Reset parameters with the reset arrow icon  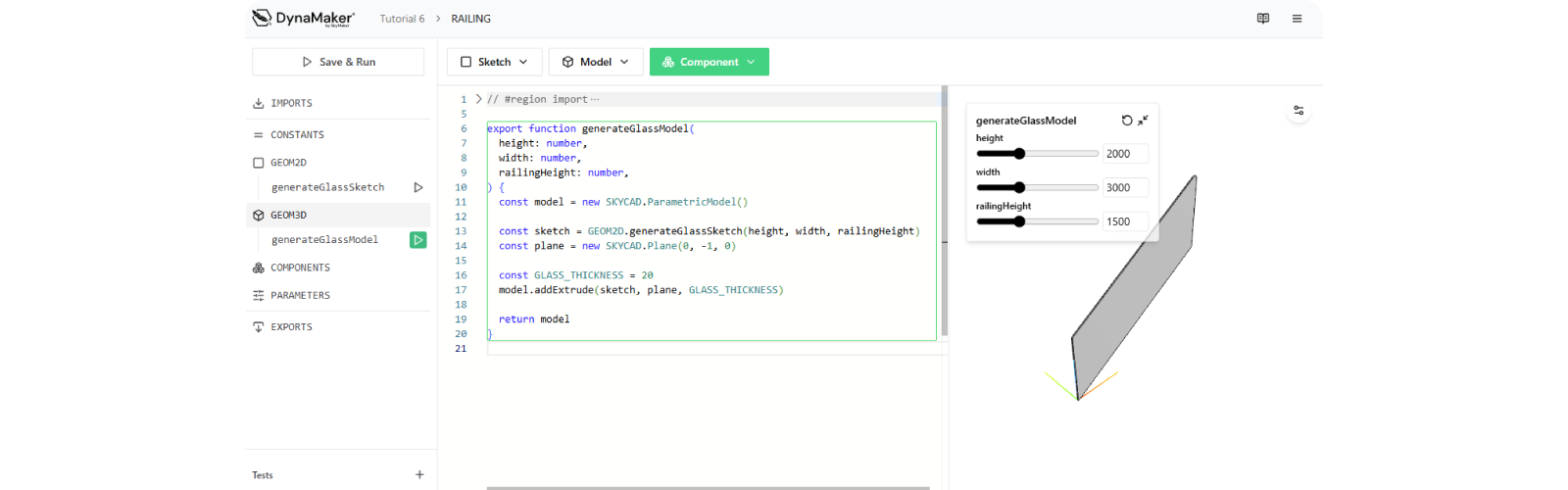(x=1127, y=121)
